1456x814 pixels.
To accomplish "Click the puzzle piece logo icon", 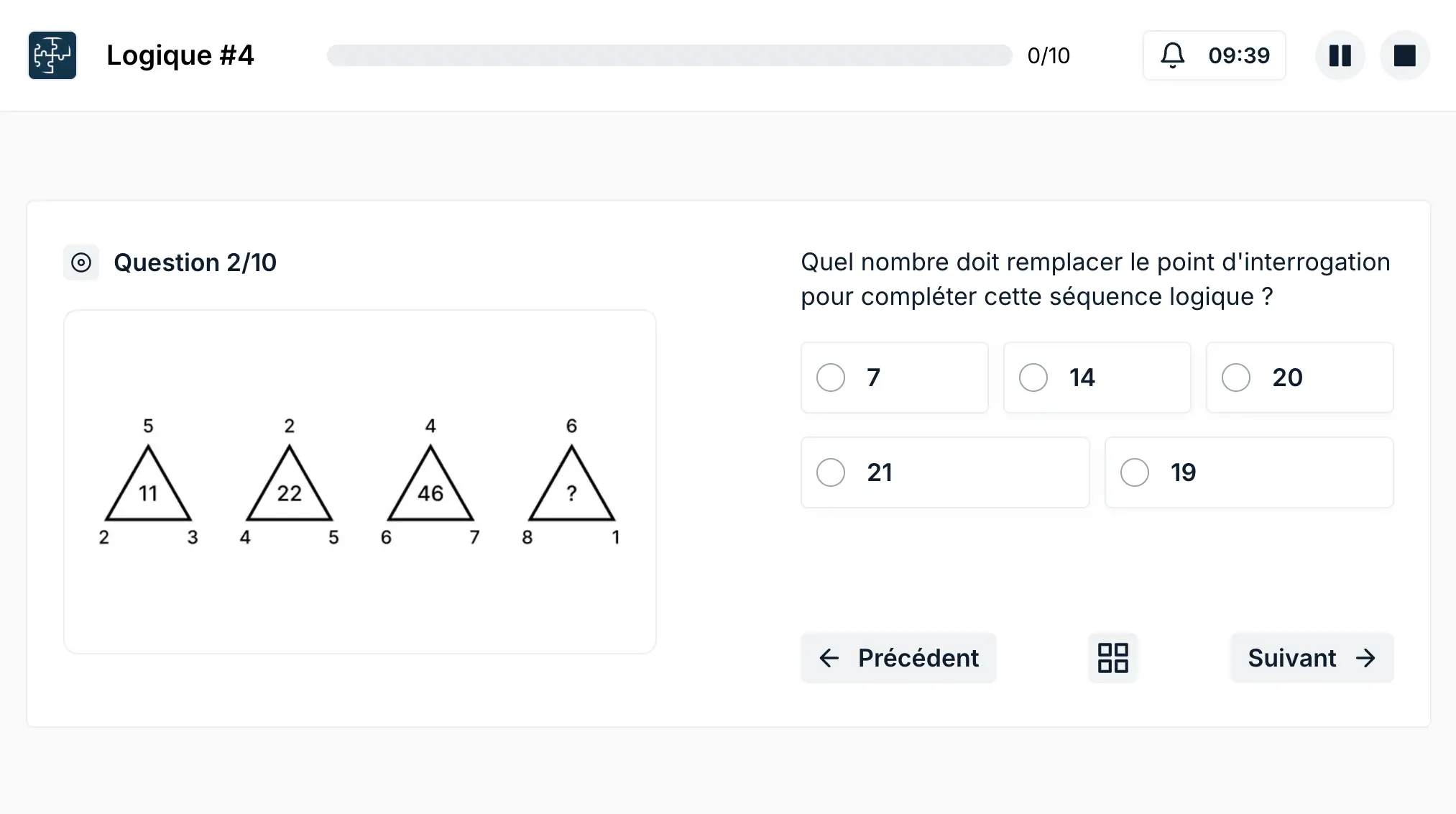I will 52,55.
